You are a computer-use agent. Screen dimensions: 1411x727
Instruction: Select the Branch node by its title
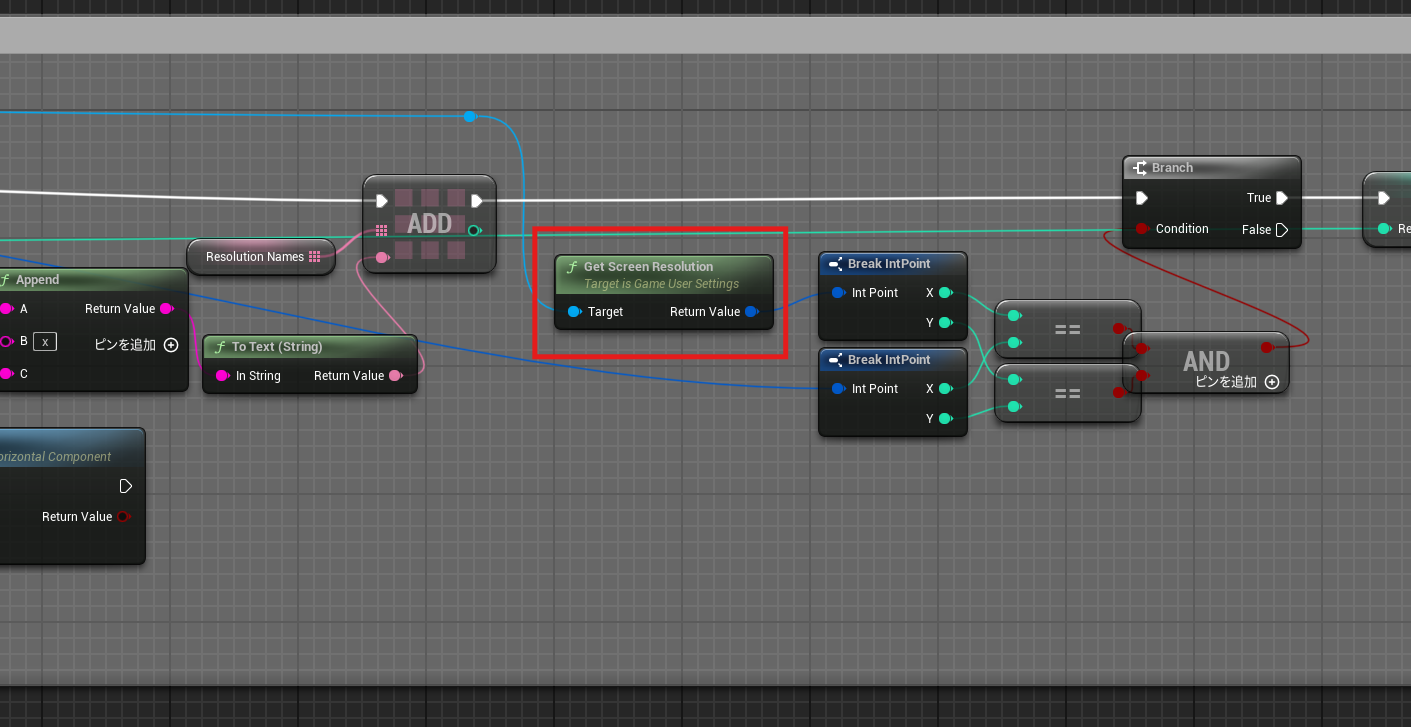(x=1172, y=168)
